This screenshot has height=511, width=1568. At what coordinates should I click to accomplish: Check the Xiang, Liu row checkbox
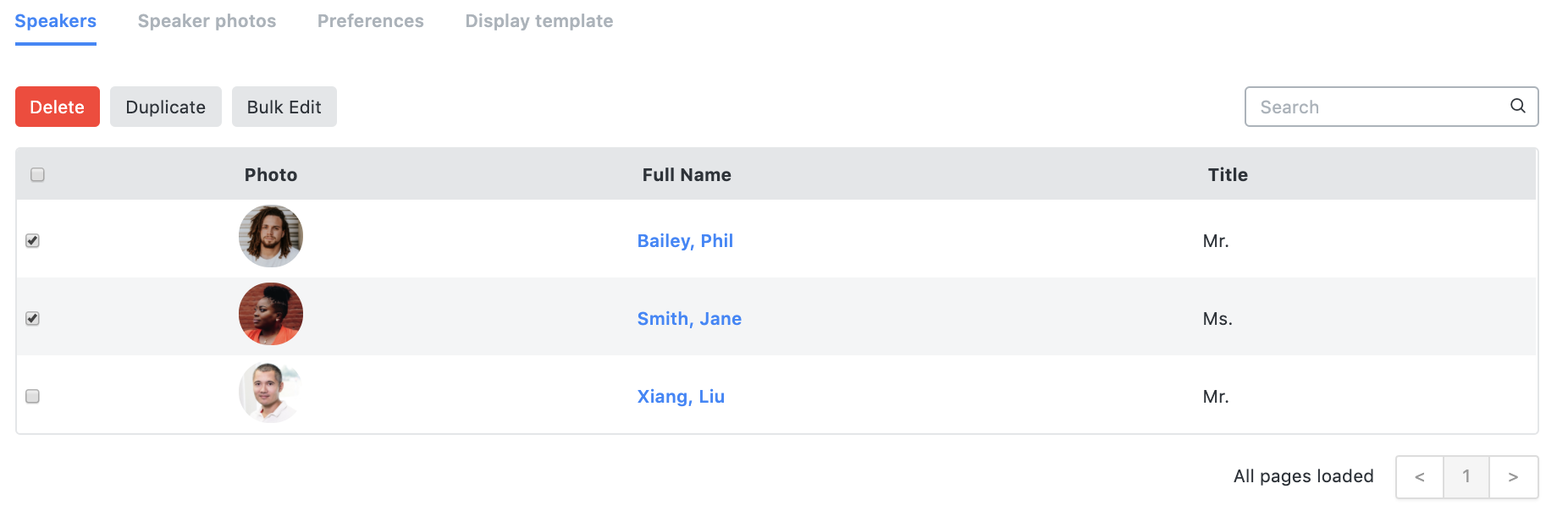coord(33,396)
